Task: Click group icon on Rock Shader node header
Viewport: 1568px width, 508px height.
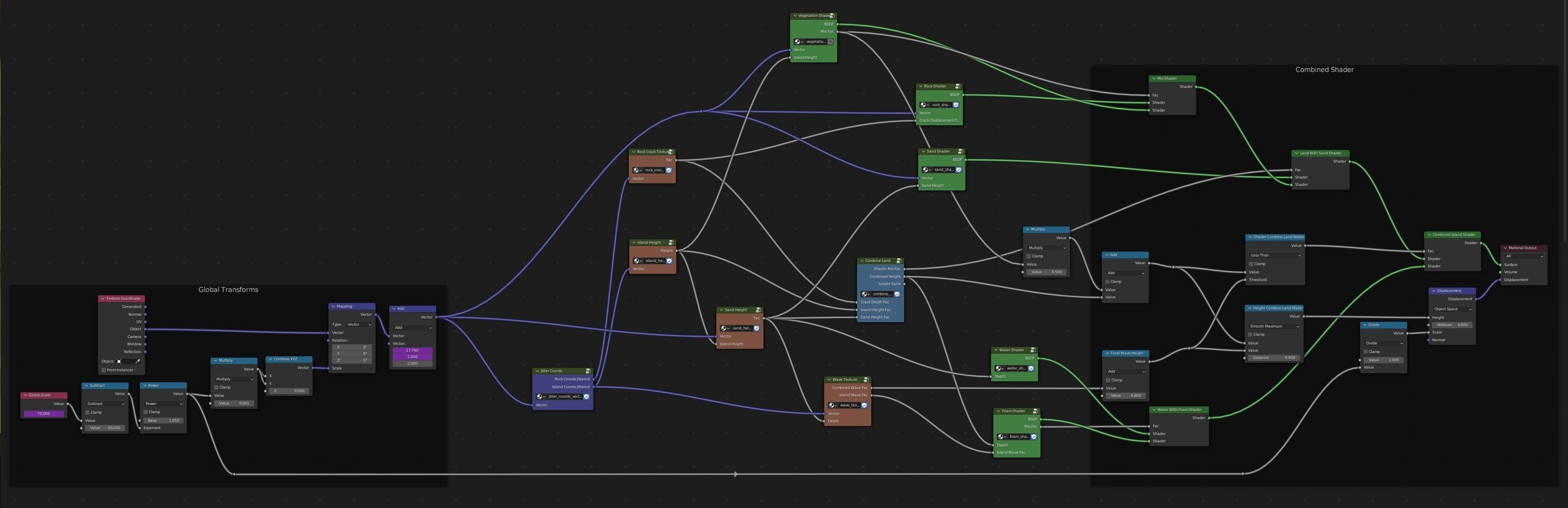Action: pos(957,87)
